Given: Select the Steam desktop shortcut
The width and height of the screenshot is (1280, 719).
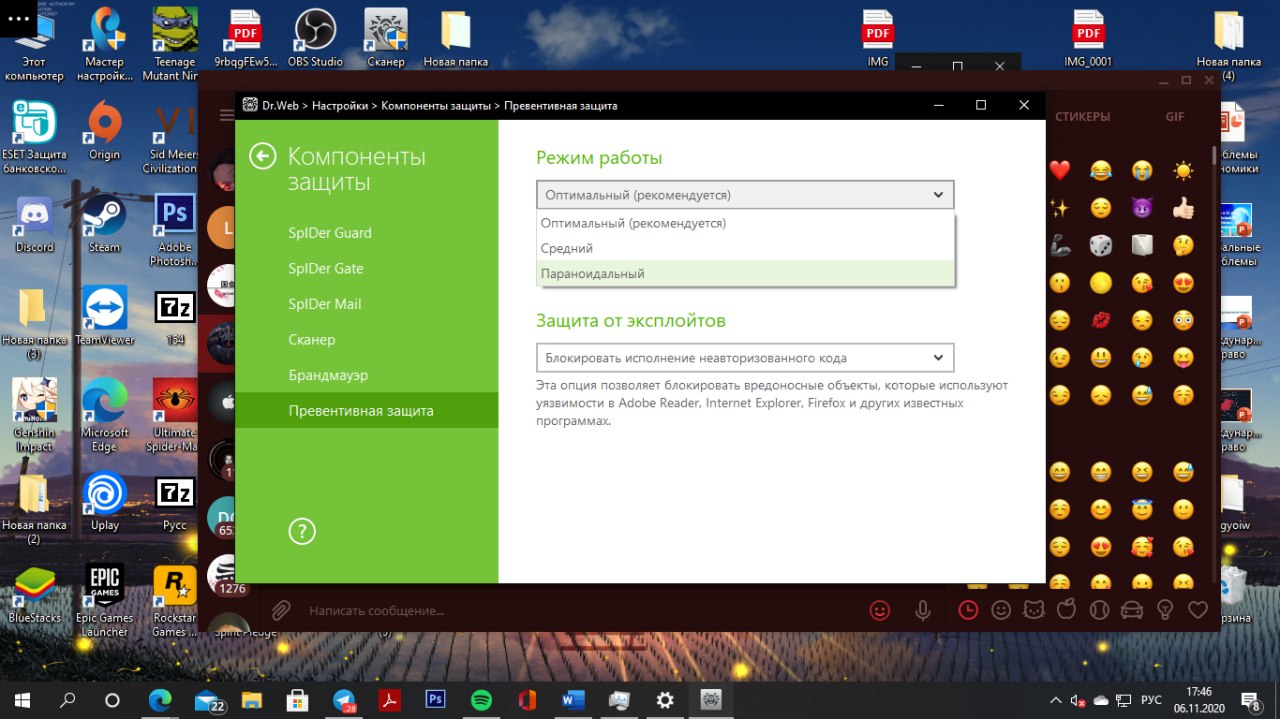Looking at the screenshot, I should click(104, 224).
